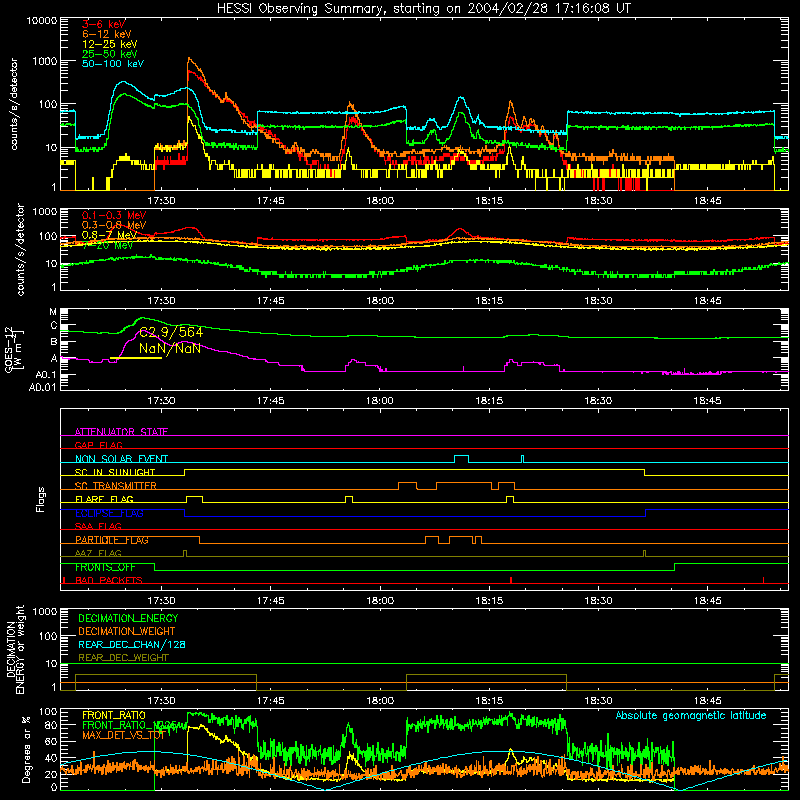Select the 'ECLIPSE_FLAG' flag label
This screenshot has height=800, width=800.
click(110, 513)
